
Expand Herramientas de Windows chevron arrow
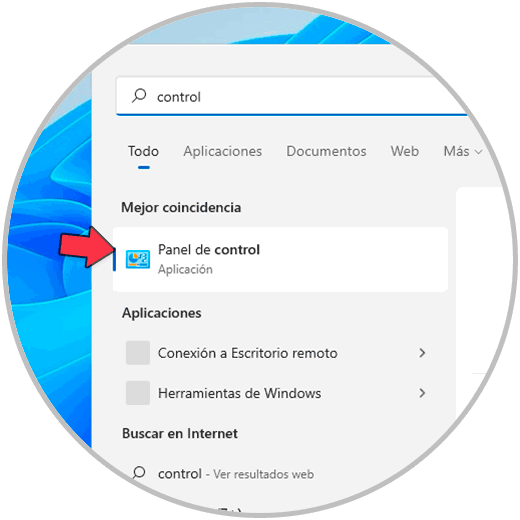pyautogui.click(x=422, y=393)
